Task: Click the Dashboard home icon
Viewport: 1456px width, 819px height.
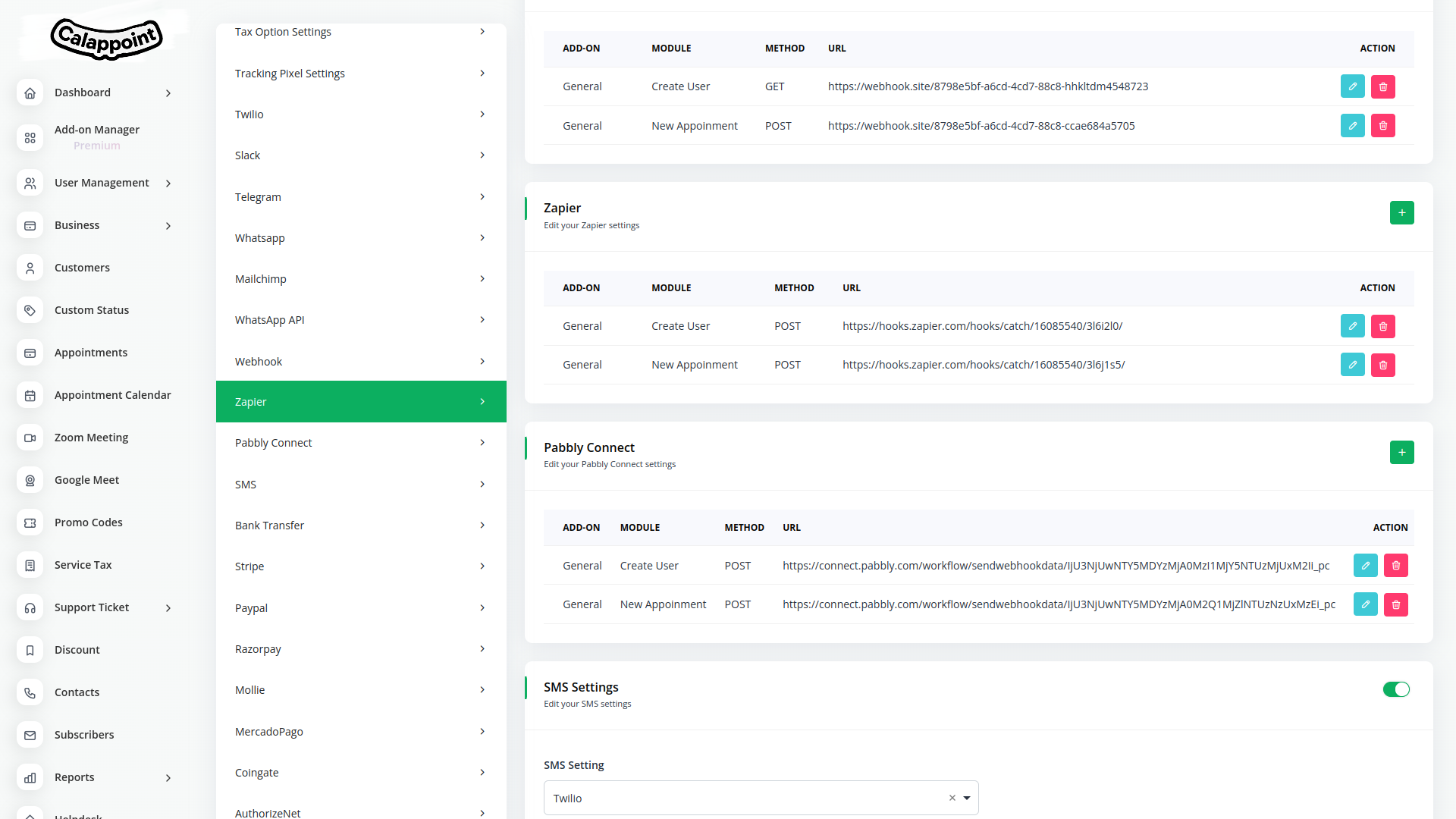Action: tap(30, 93)
